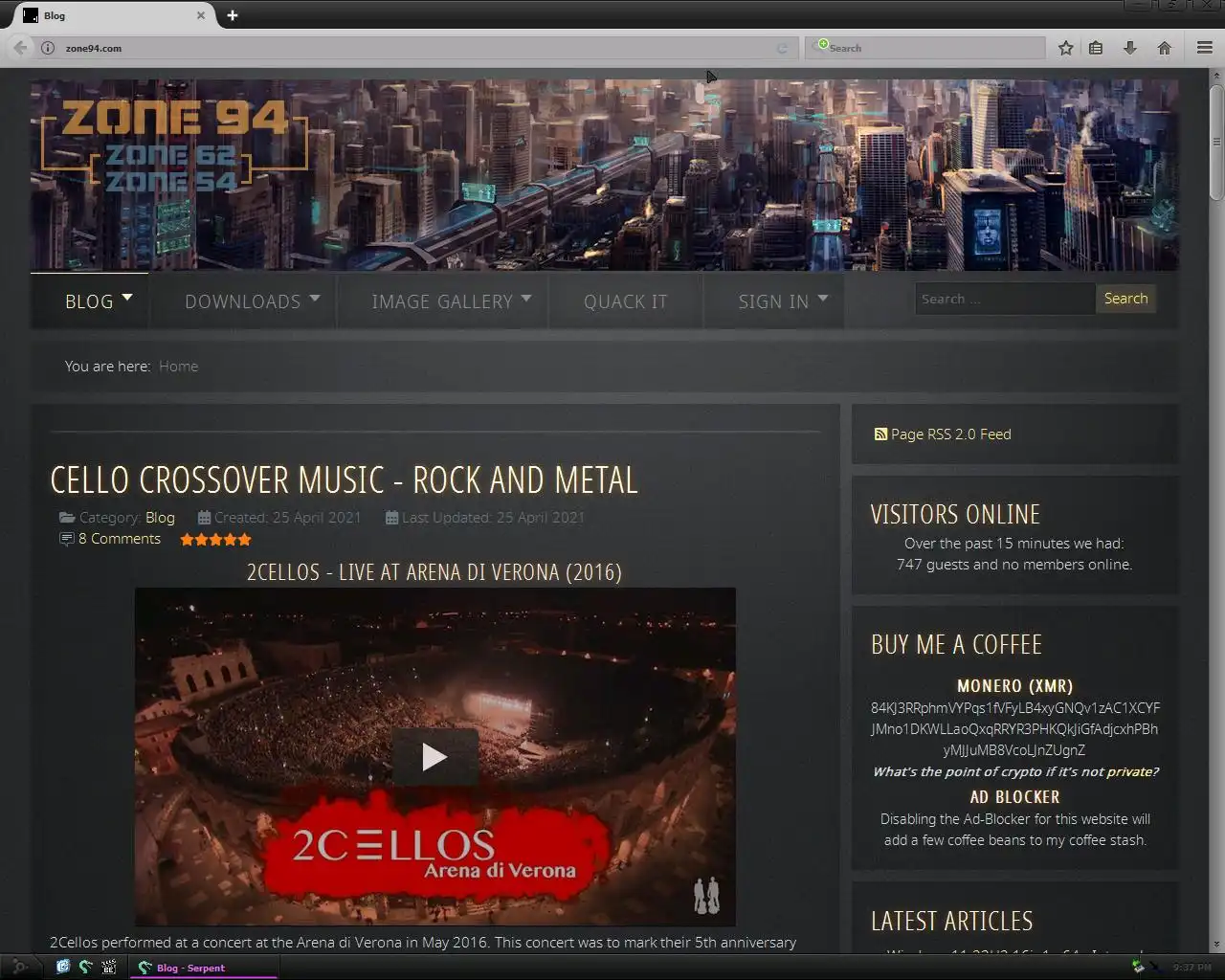Open the Blog category link
The width and height of the screenshot is (1225, 980).
click(x=160, y=518)
